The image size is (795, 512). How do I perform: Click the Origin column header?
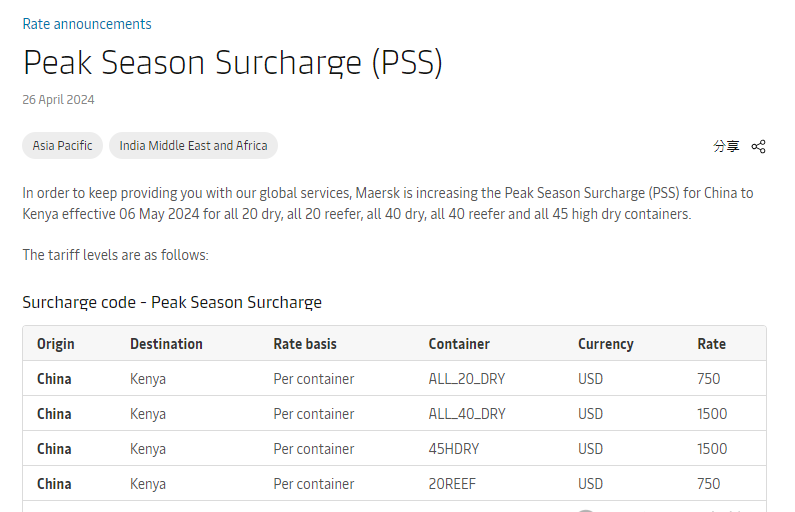click(56, 344)
